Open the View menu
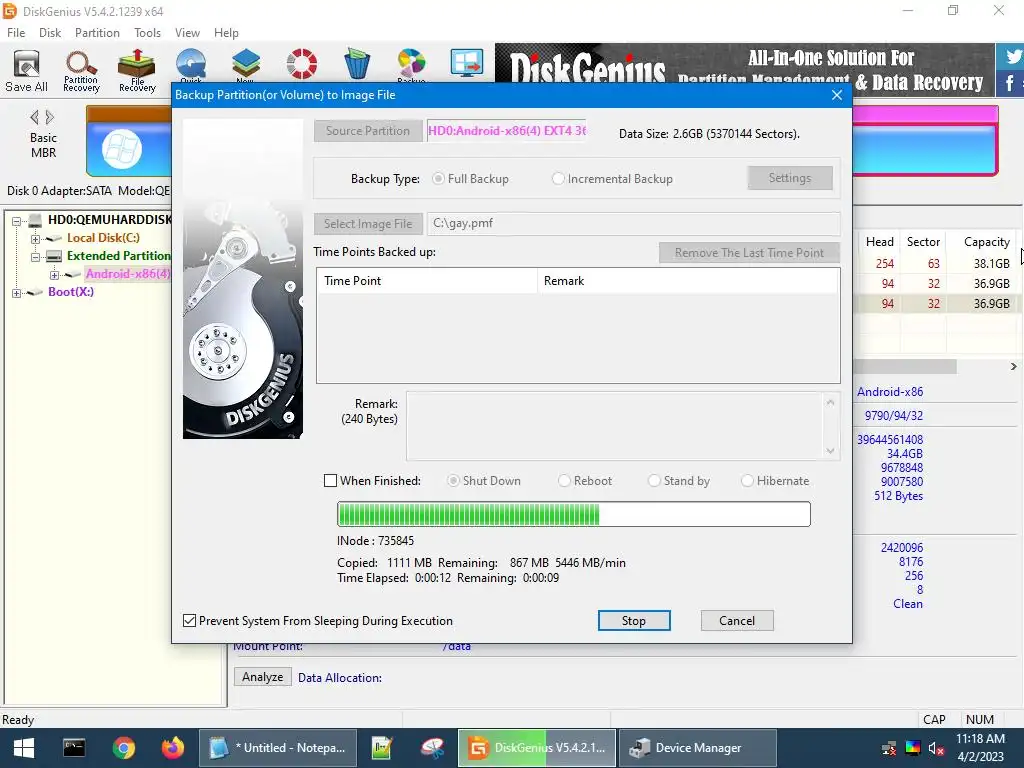Image resolution: width=1024 pixels, height=768 pixels. tap(187, 33)
